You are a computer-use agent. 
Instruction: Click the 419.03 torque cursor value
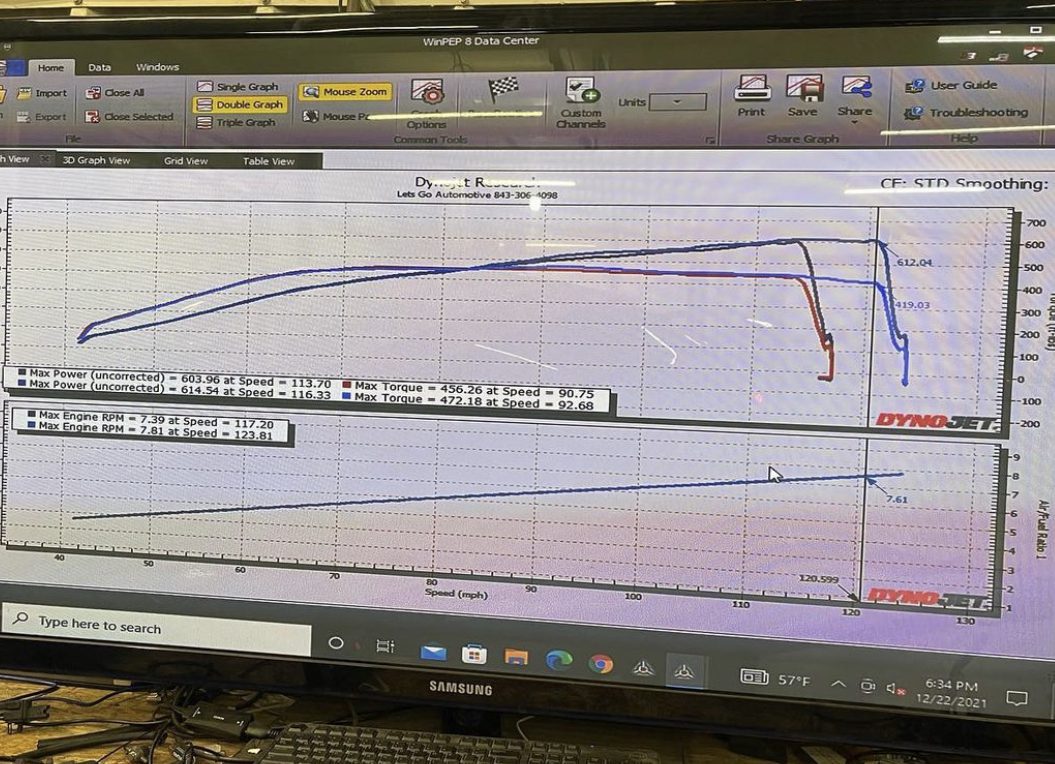coord(912,305)
